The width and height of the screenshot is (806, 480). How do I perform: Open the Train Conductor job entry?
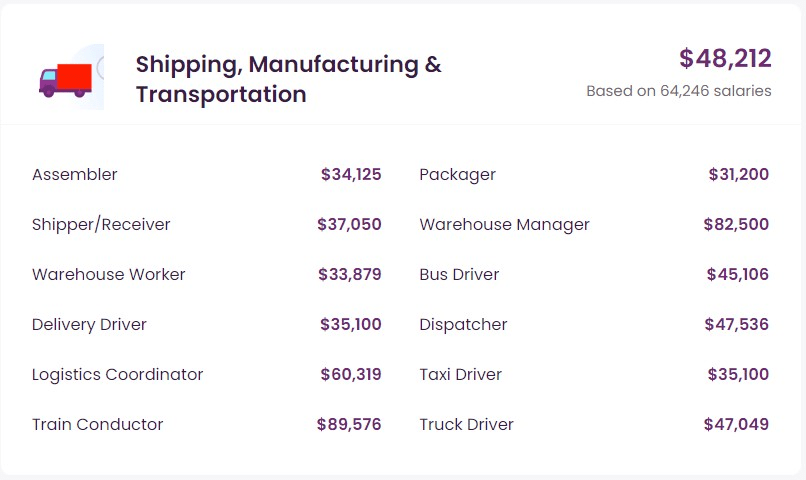[x=97, y=425]
